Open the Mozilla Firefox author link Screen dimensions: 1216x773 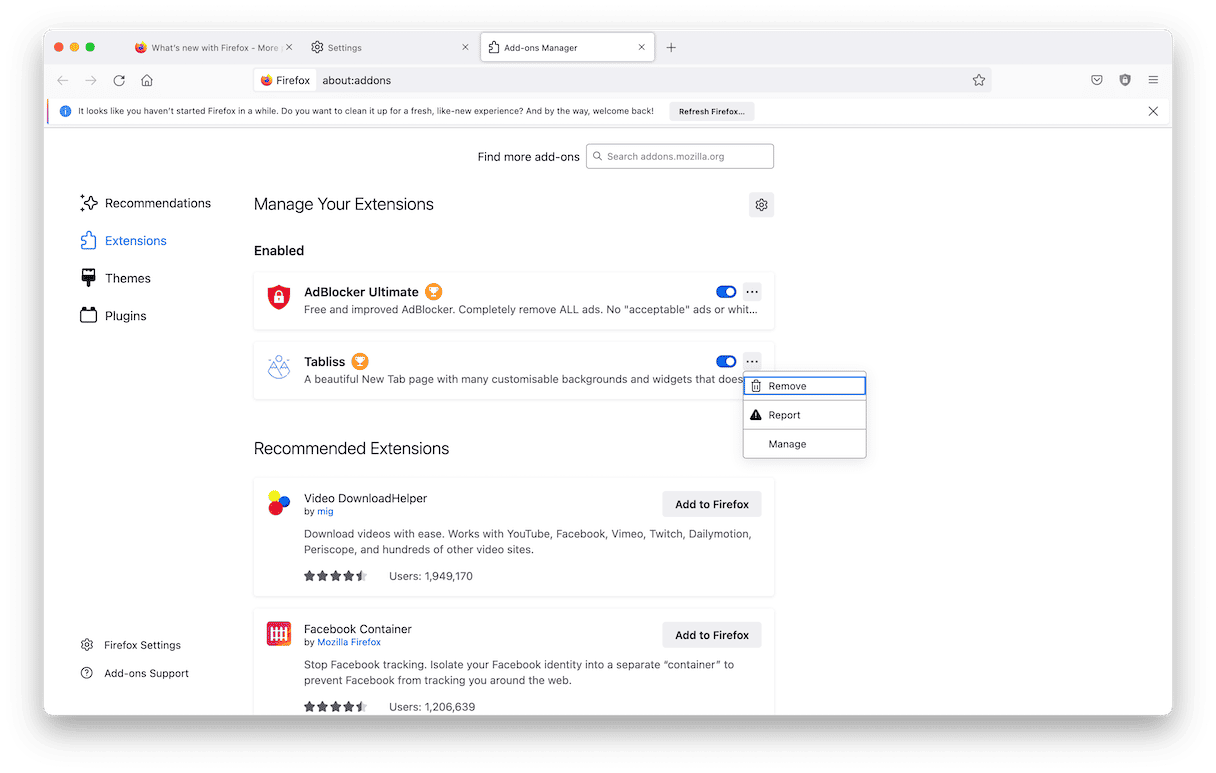click(x=349, y=642)
